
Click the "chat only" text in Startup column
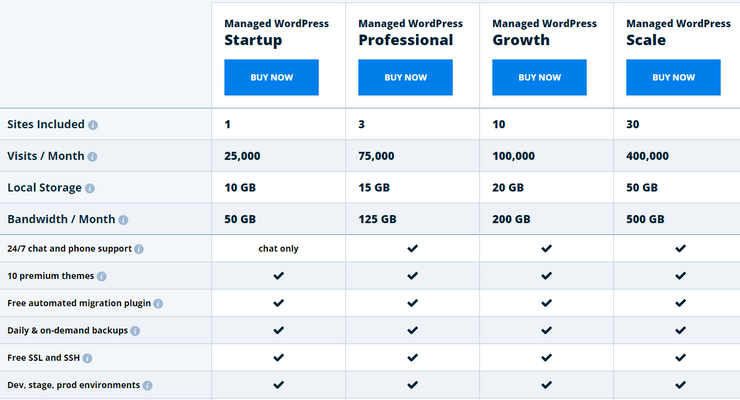tap(278, 249)
